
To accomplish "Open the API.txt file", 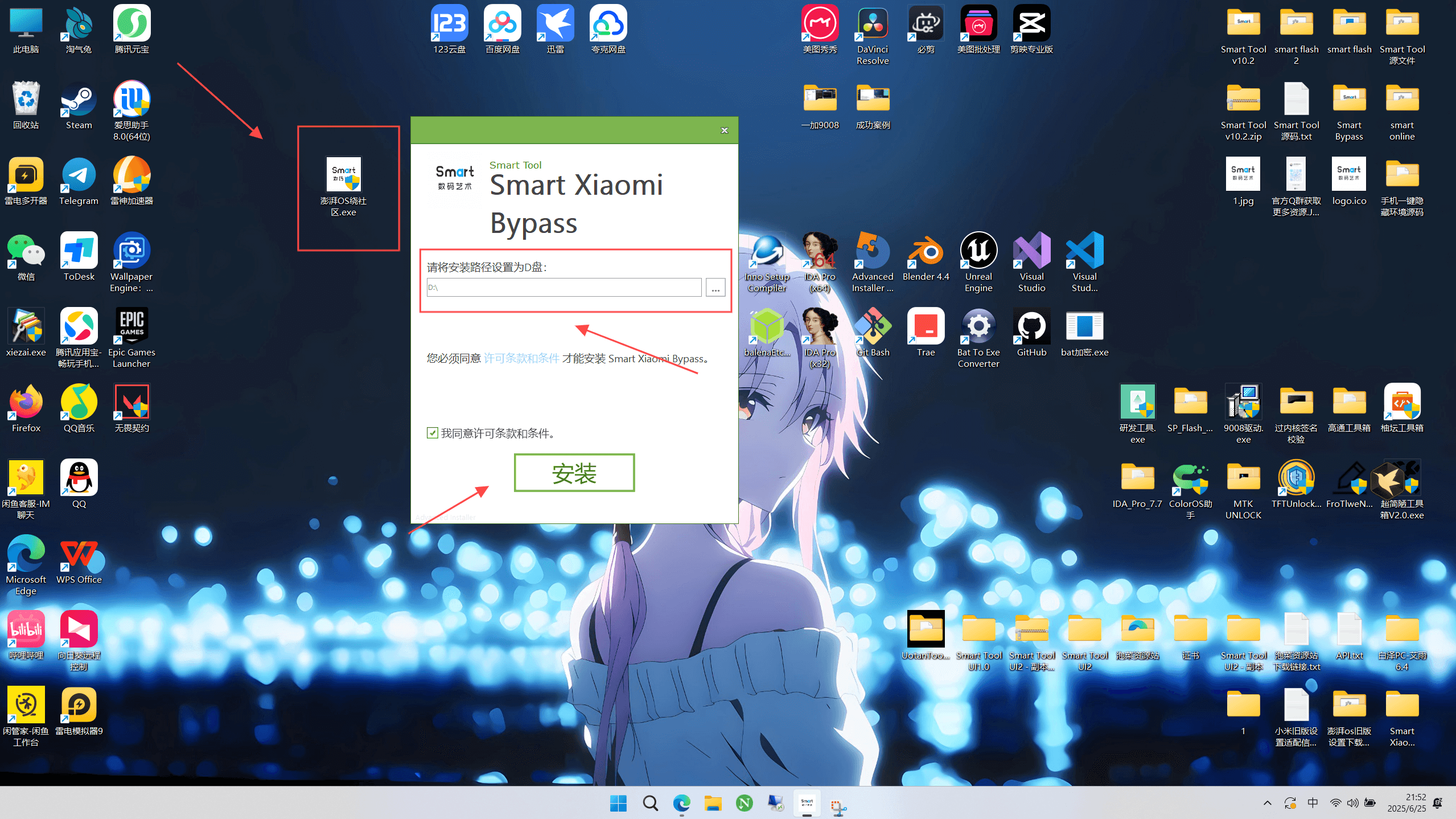I will coord(1349,637).
